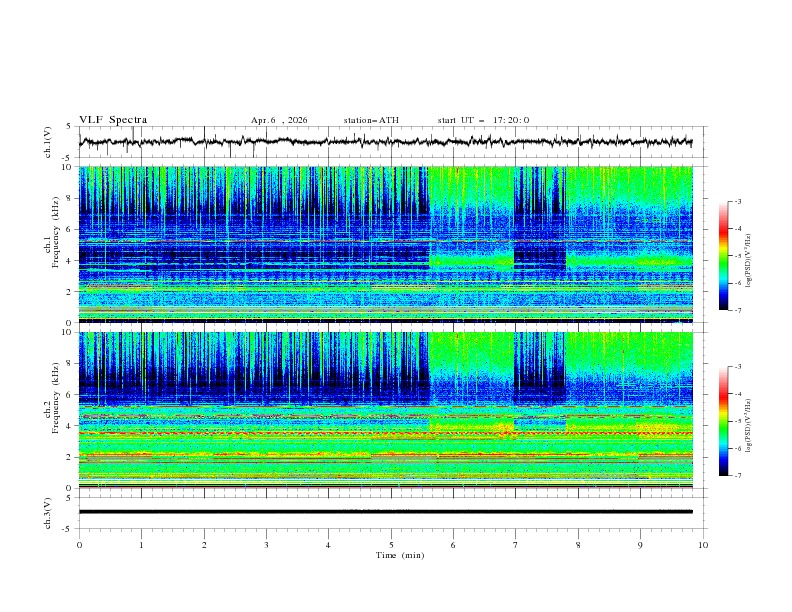The image size is (792, 612).
Task: Click time axis tick label "1"
Action: click(141, 545)
